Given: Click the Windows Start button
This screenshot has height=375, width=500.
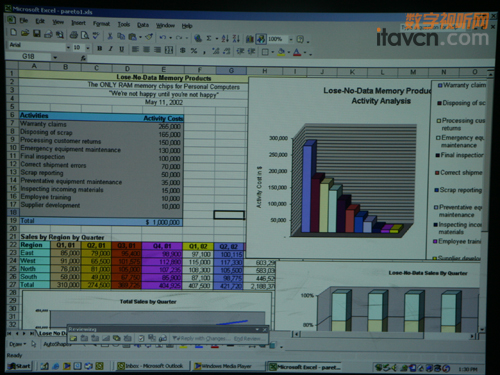Looking at the screenshot, I should (20, 366).
